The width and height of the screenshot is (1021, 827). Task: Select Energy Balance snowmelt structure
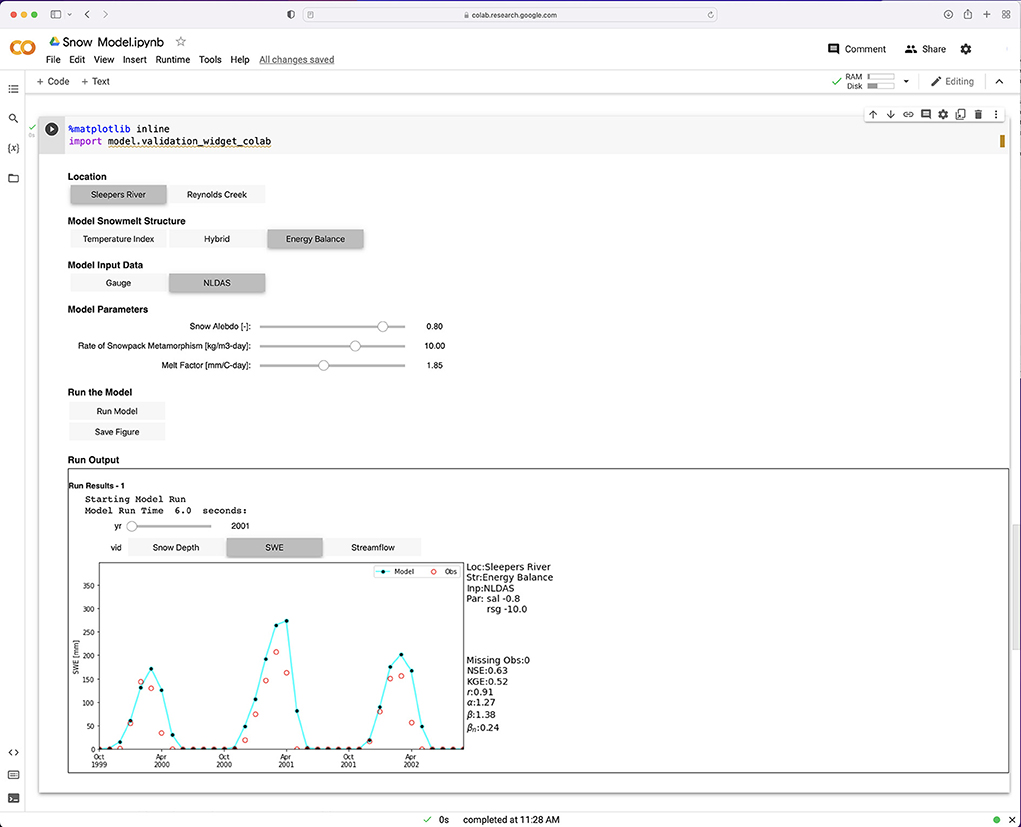click(x=315, y=239)
